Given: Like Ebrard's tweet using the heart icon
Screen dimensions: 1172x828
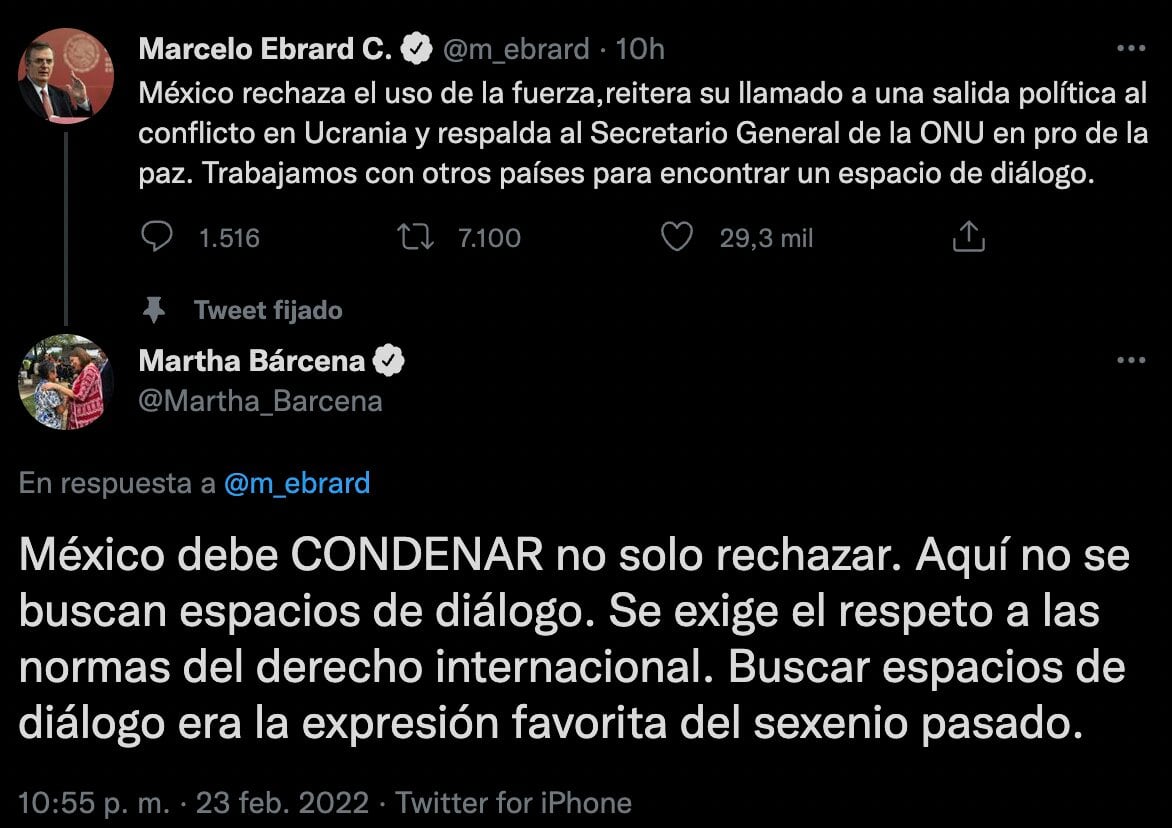Looking at the screenshot, I should pos(679,237).
